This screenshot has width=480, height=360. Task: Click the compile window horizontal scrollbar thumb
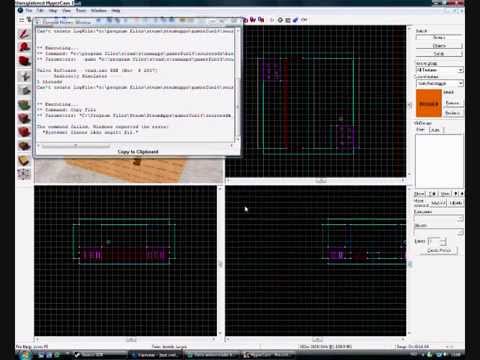pyautogui.click(x=76, y=146)
